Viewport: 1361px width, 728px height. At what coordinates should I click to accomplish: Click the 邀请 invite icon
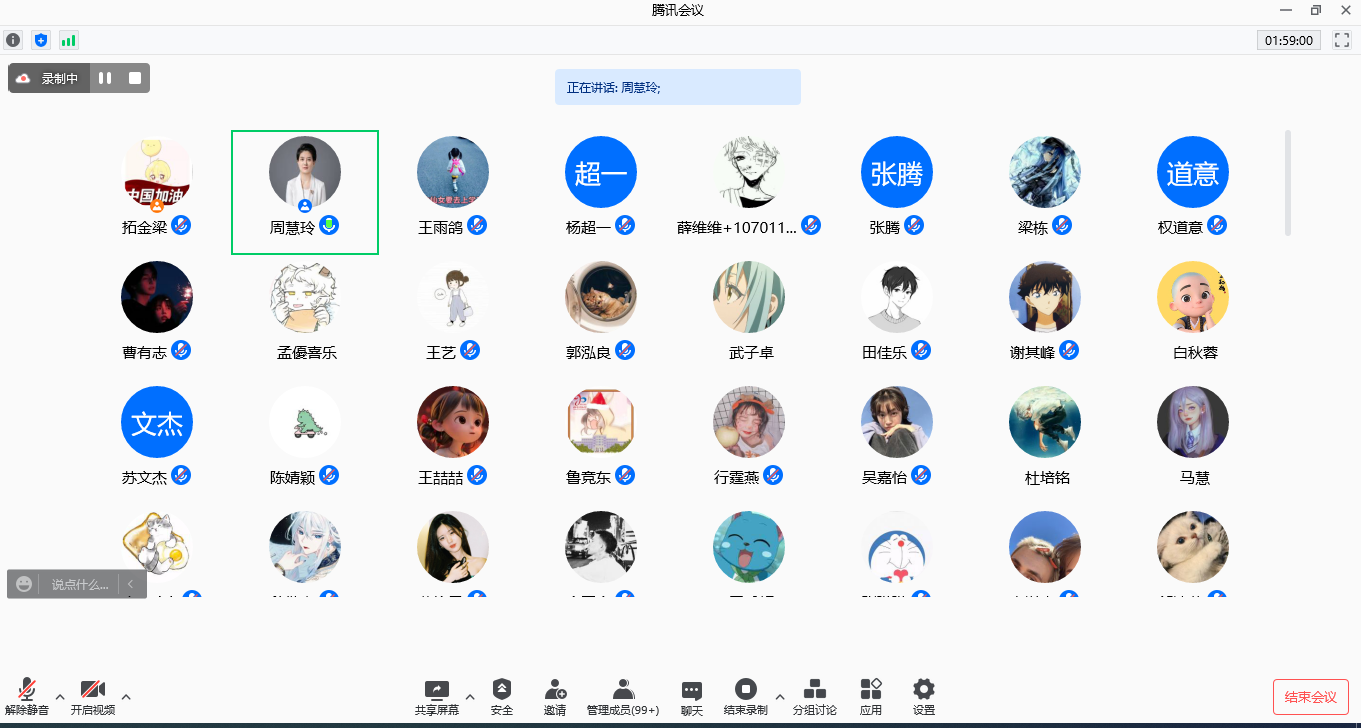pyautogui.click(x=555, y=697)
